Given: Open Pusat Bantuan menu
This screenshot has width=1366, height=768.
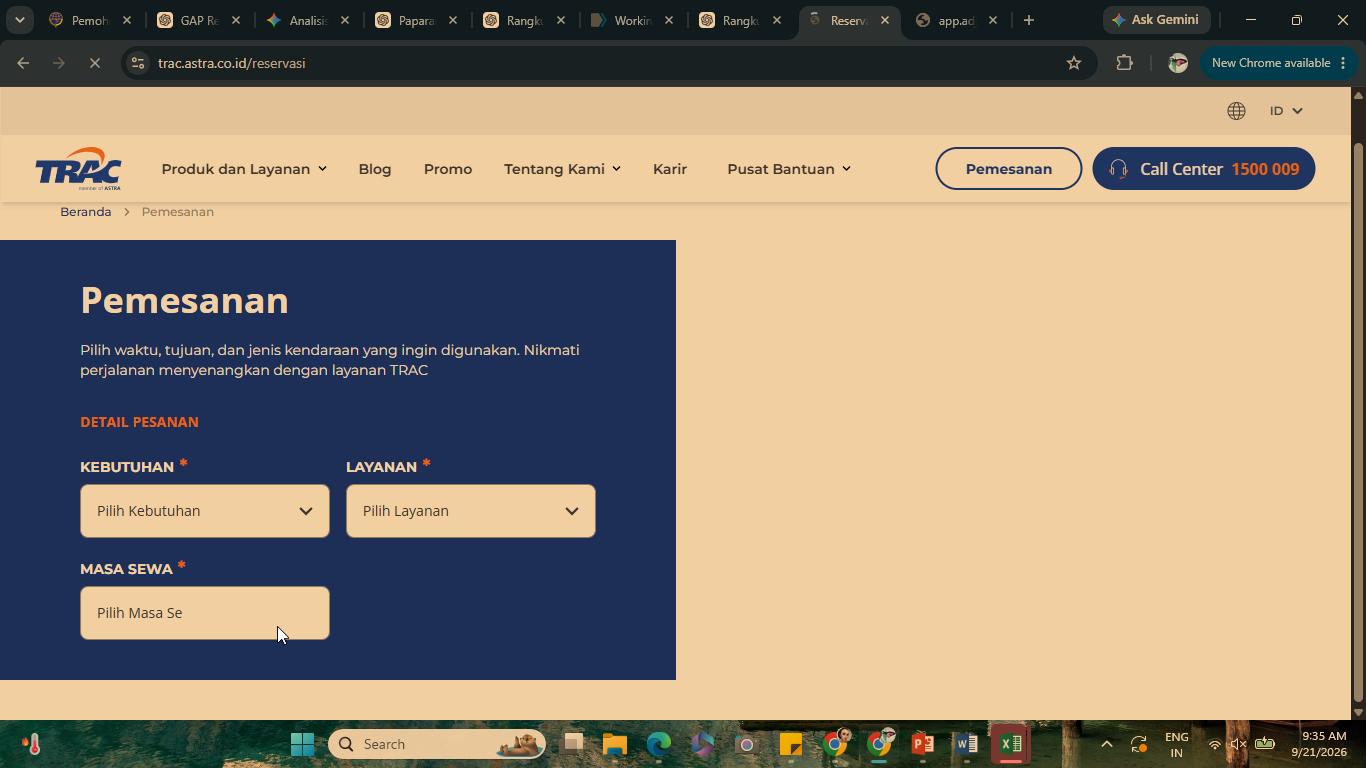Looking at the screenshot, I should [789, 169].
